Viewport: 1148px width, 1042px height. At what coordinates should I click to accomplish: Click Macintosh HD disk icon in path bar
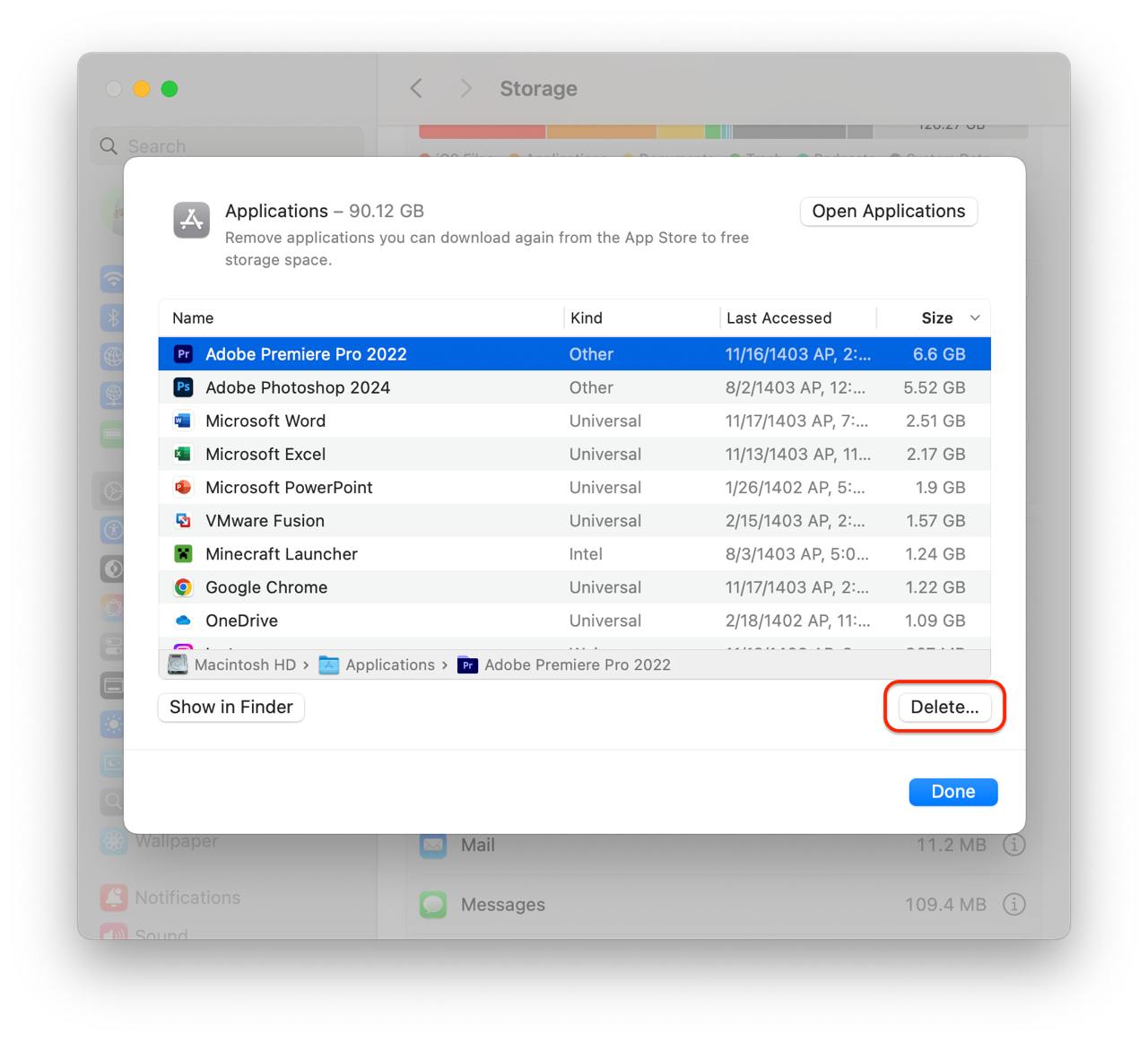178,664
